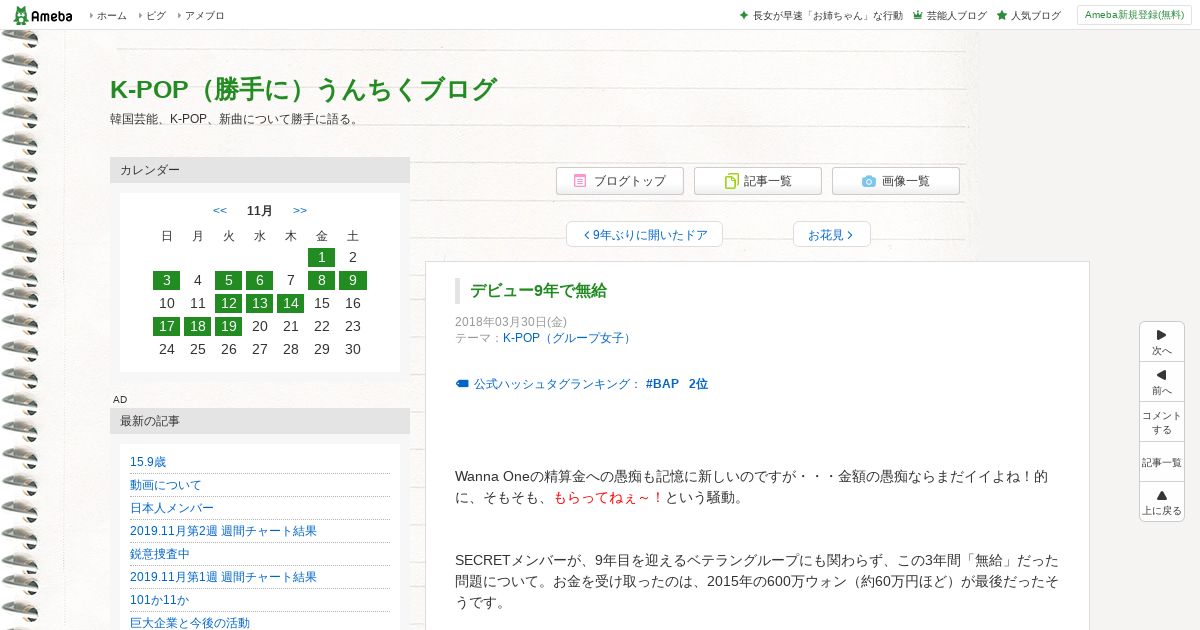Viewport: 1200px width, 630px height.
Task: Open the #BAP 2位 hashtag
Action: click(677, 384)
